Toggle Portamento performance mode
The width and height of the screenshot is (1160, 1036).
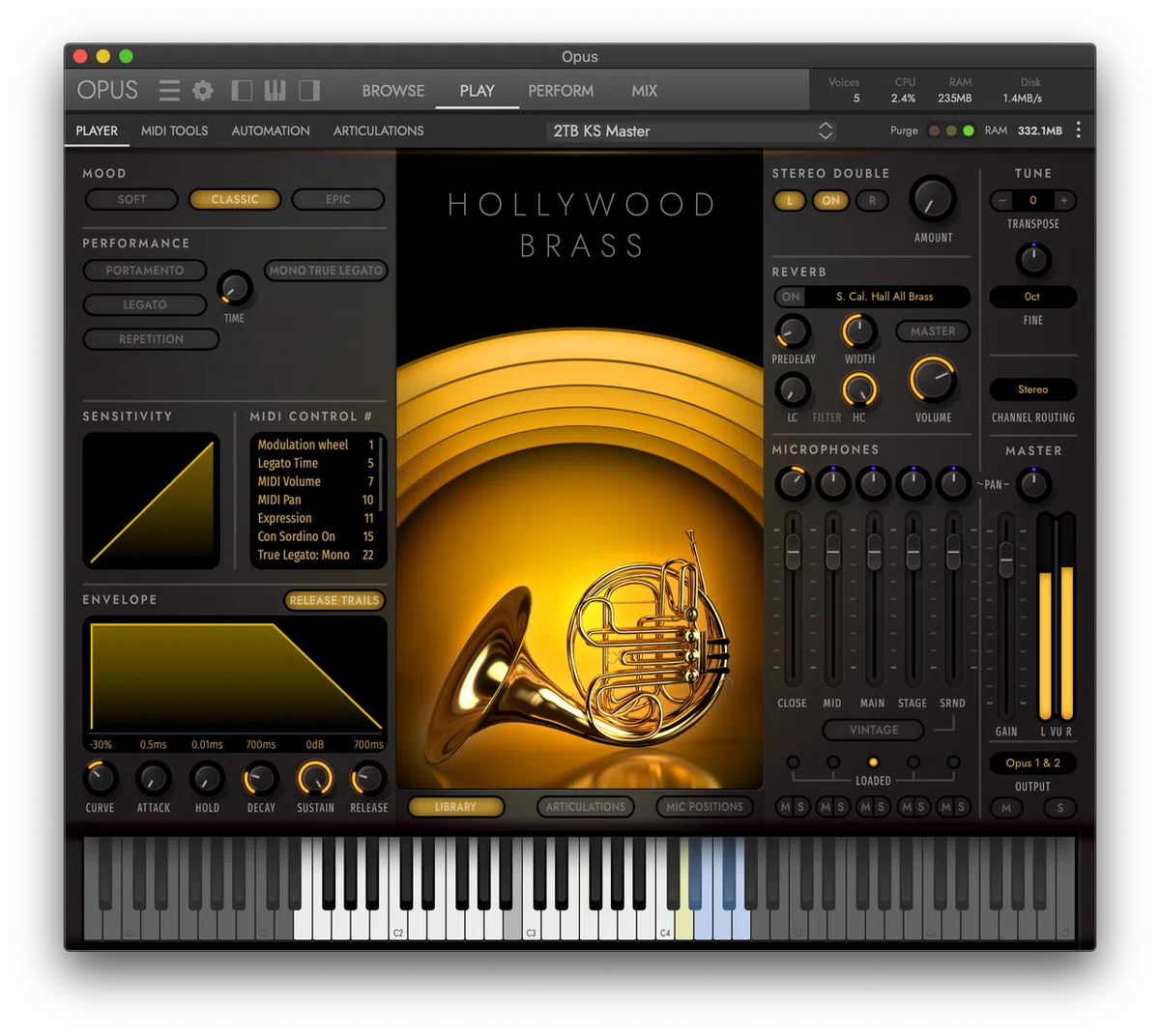(x=144, y=271)
